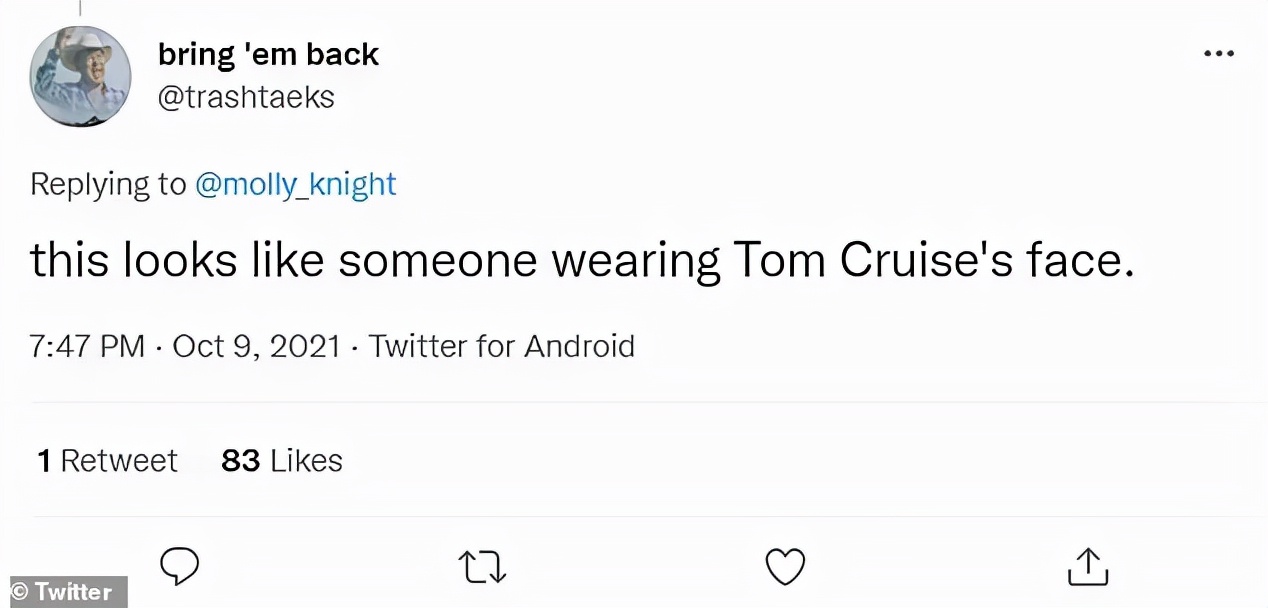Click the © Twitter watermark

tap(62, 592)
